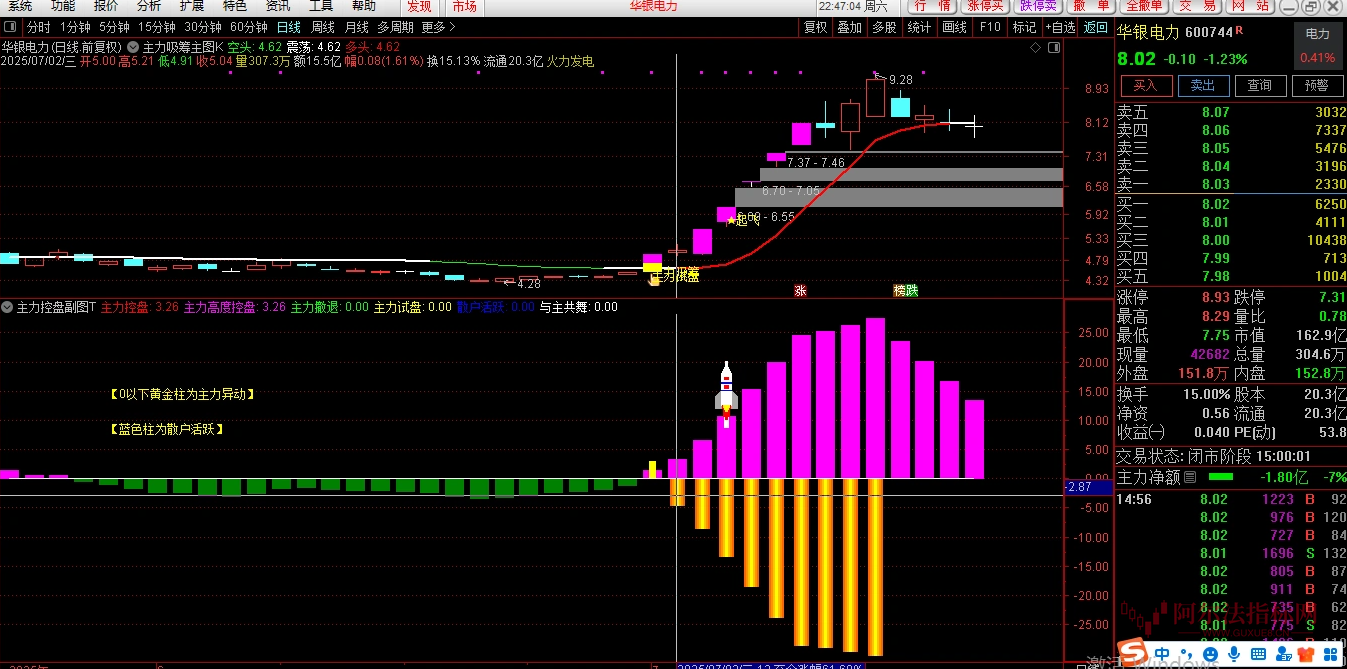Toggle Chinese/English with the 中 icon
Screen dimensions: 1347x669
pyautogui.click(x=1162, y=655)
